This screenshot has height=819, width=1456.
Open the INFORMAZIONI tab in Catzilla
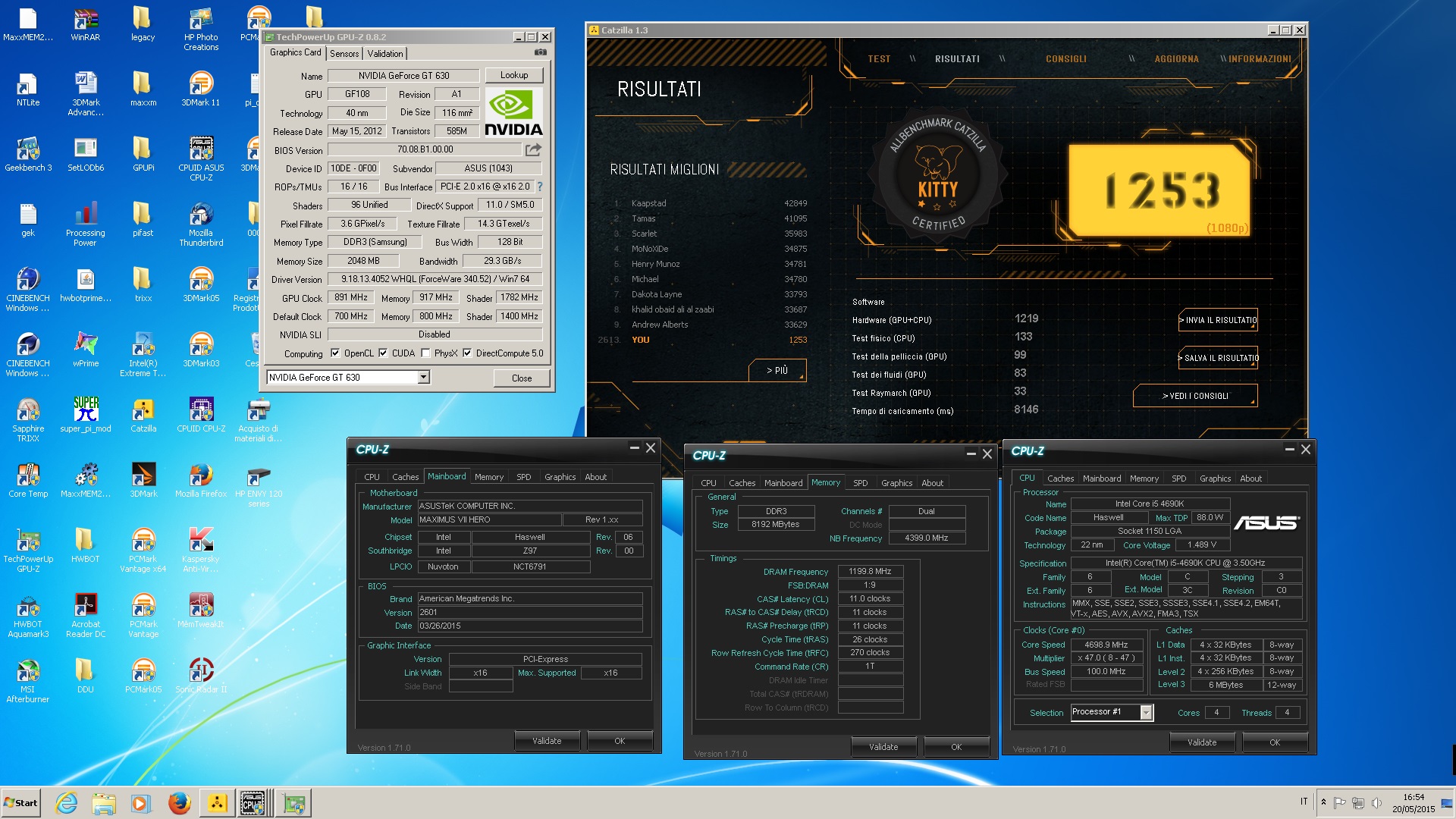pos(1260,59)
